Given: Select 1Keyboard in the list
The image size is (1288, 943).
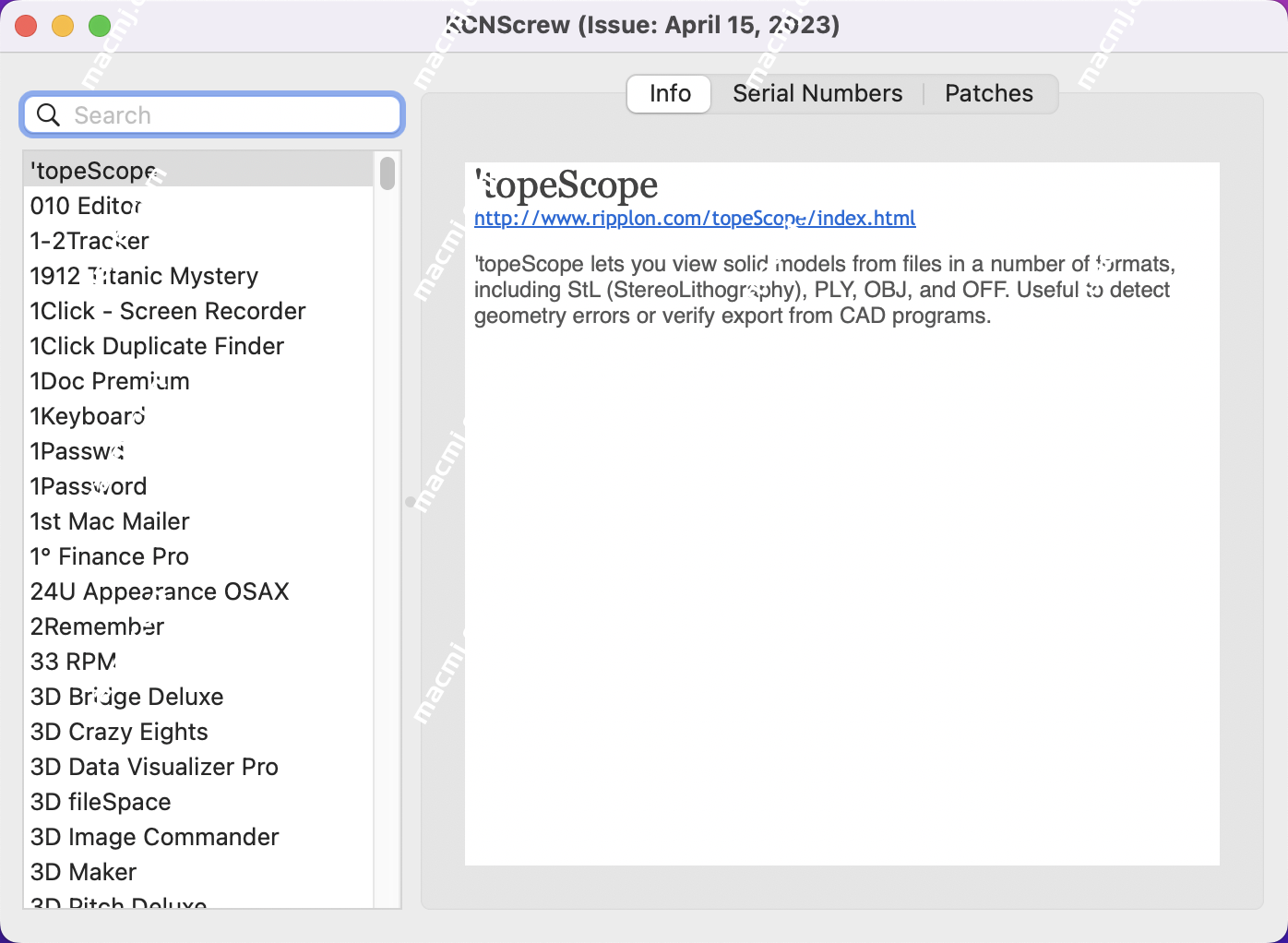Looking at the screenshot, I should click(198, 416).
